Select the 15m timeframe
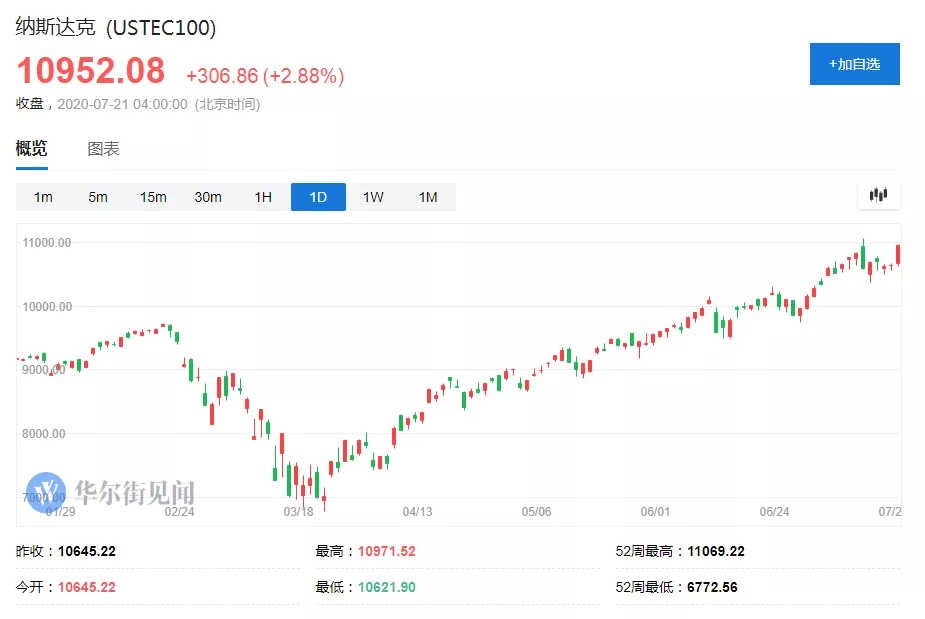Image resolution: width=925 pixels, height=619 pixels. [x=153, y=197]
